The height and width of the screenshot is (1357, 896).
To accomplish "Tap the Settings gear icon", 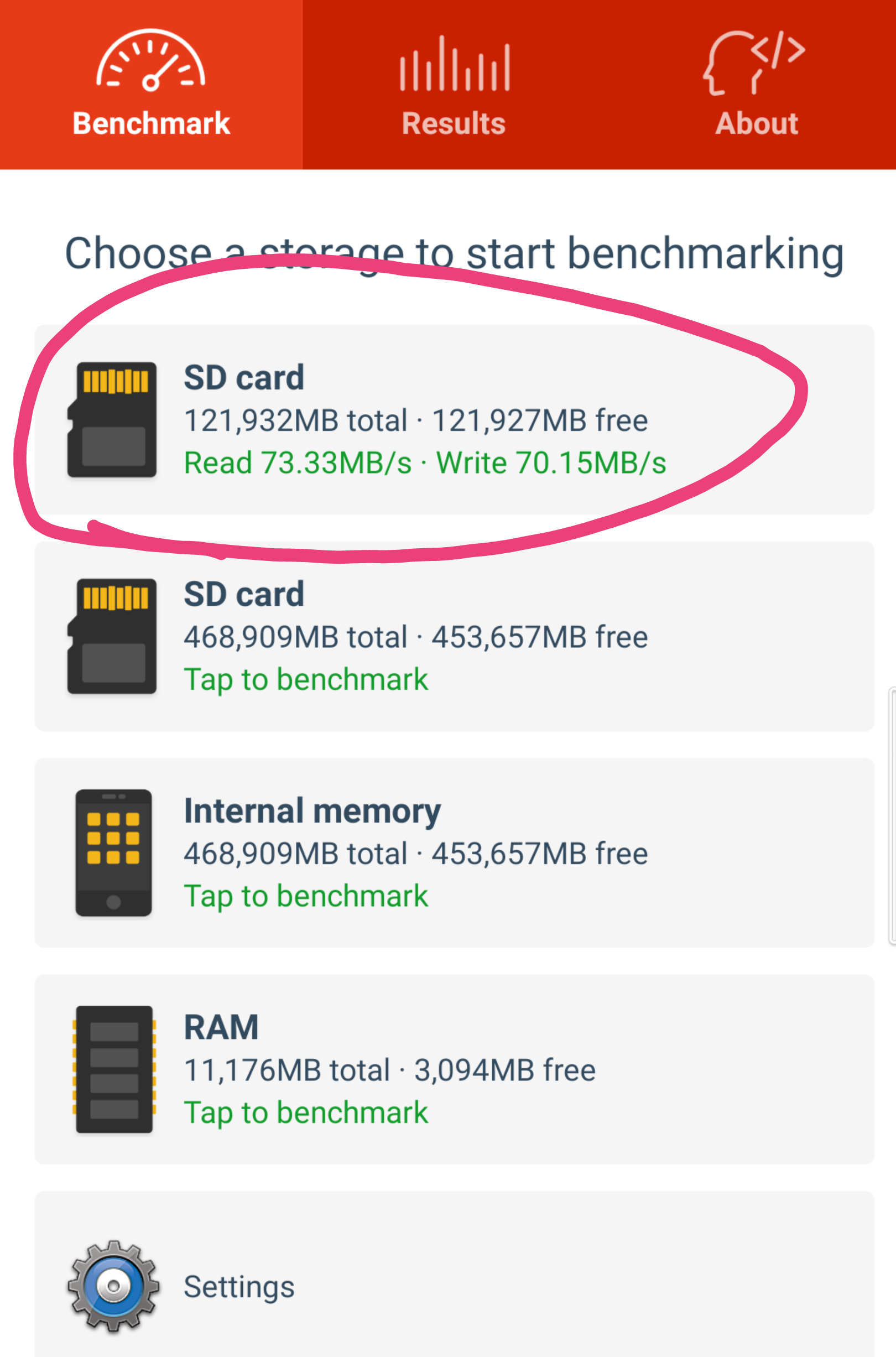I will point(113,1286).
